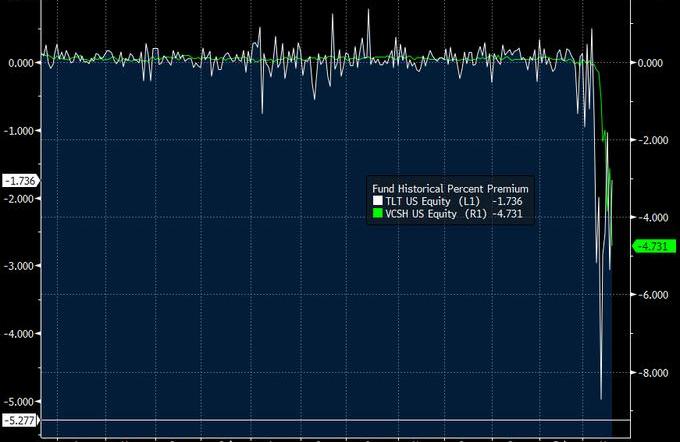Viewport: 680px width, 442px height.
Task: Click the right axis -6.000 label
Action: click(654, 295)
